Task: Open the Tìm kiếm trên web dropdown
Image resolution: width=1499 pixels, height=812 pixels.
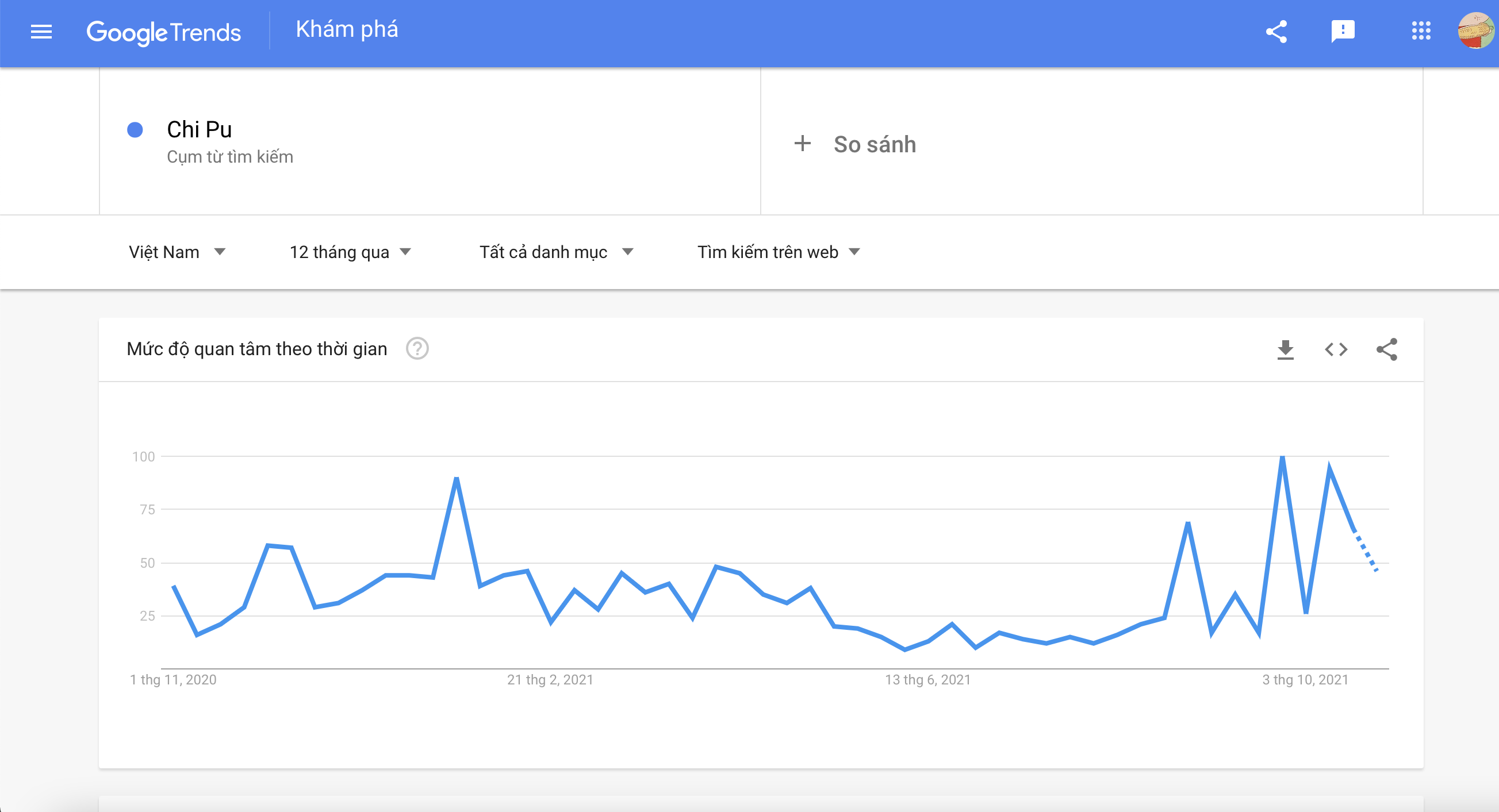Action: pos(779,252)
